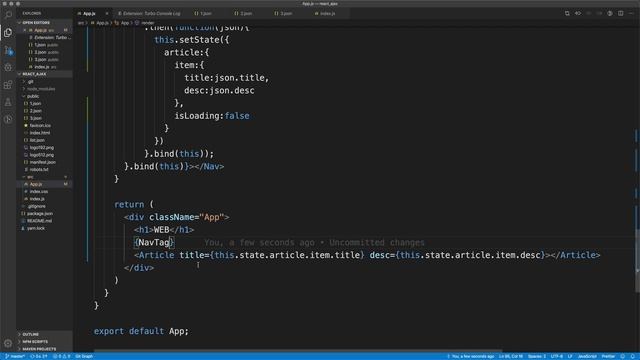Click the editor horizontal scrollbar
Screen dimensions: 640x360
coord(298,351)
